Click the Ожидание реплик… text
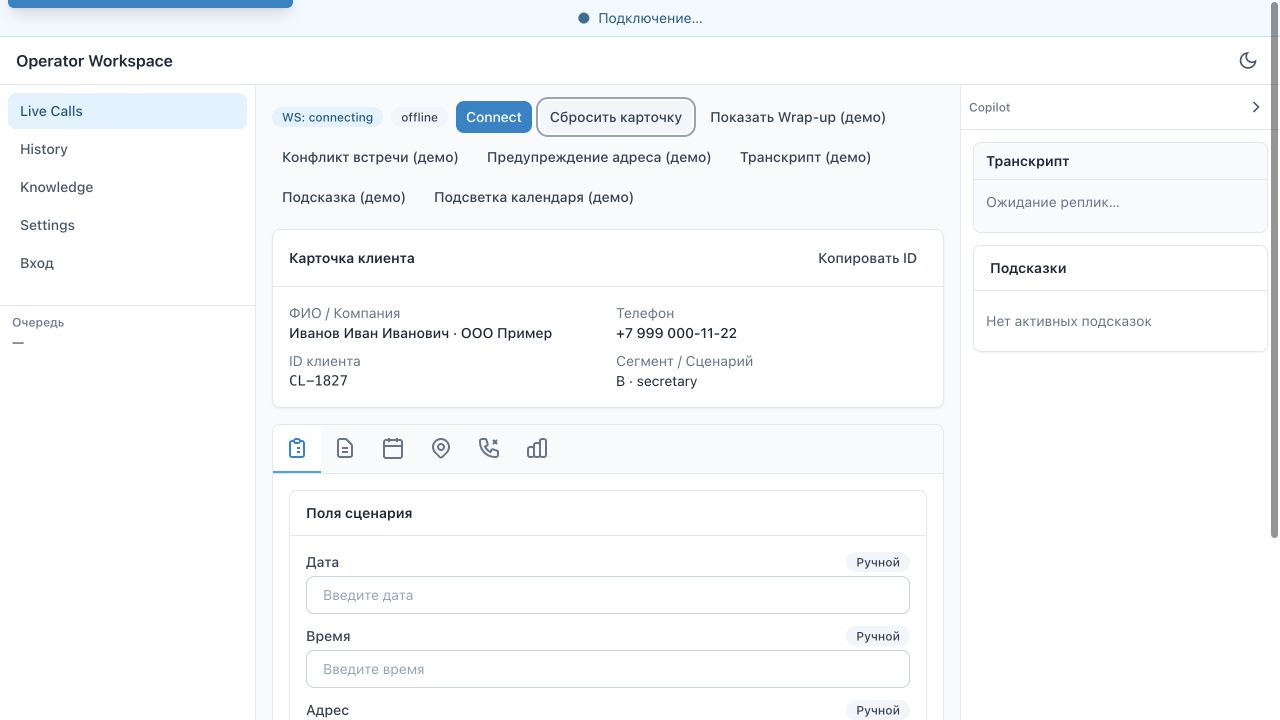 pyautogui.click(x=1053, y=202)
